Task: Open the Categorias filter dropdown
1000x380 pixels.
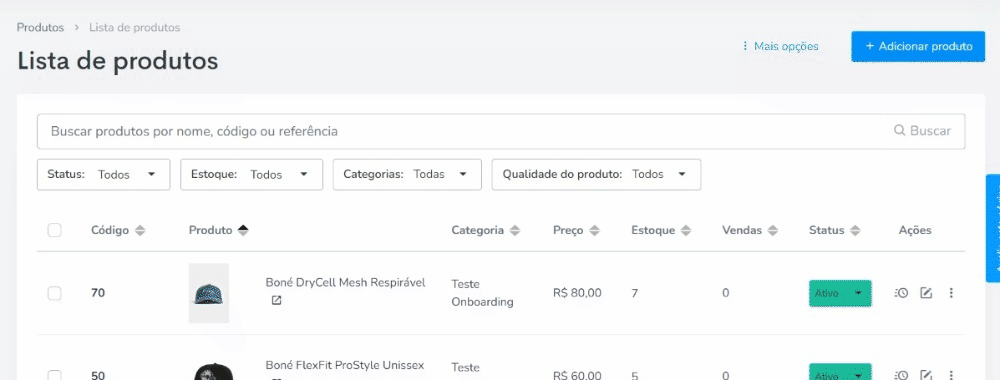Action: (407, 175)
